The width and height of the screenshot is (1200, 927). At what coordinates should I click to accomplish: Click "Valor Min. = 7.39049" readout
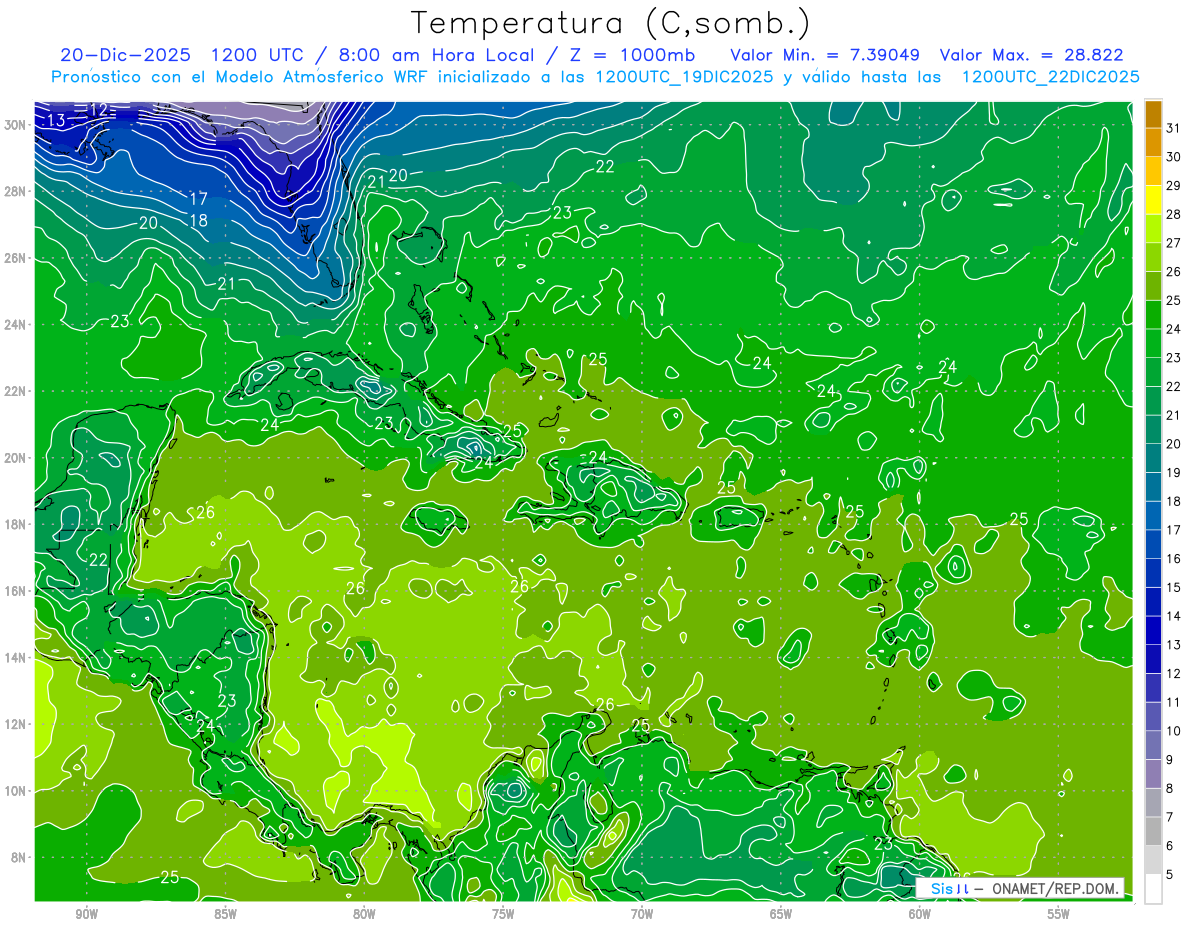[825, 55]
